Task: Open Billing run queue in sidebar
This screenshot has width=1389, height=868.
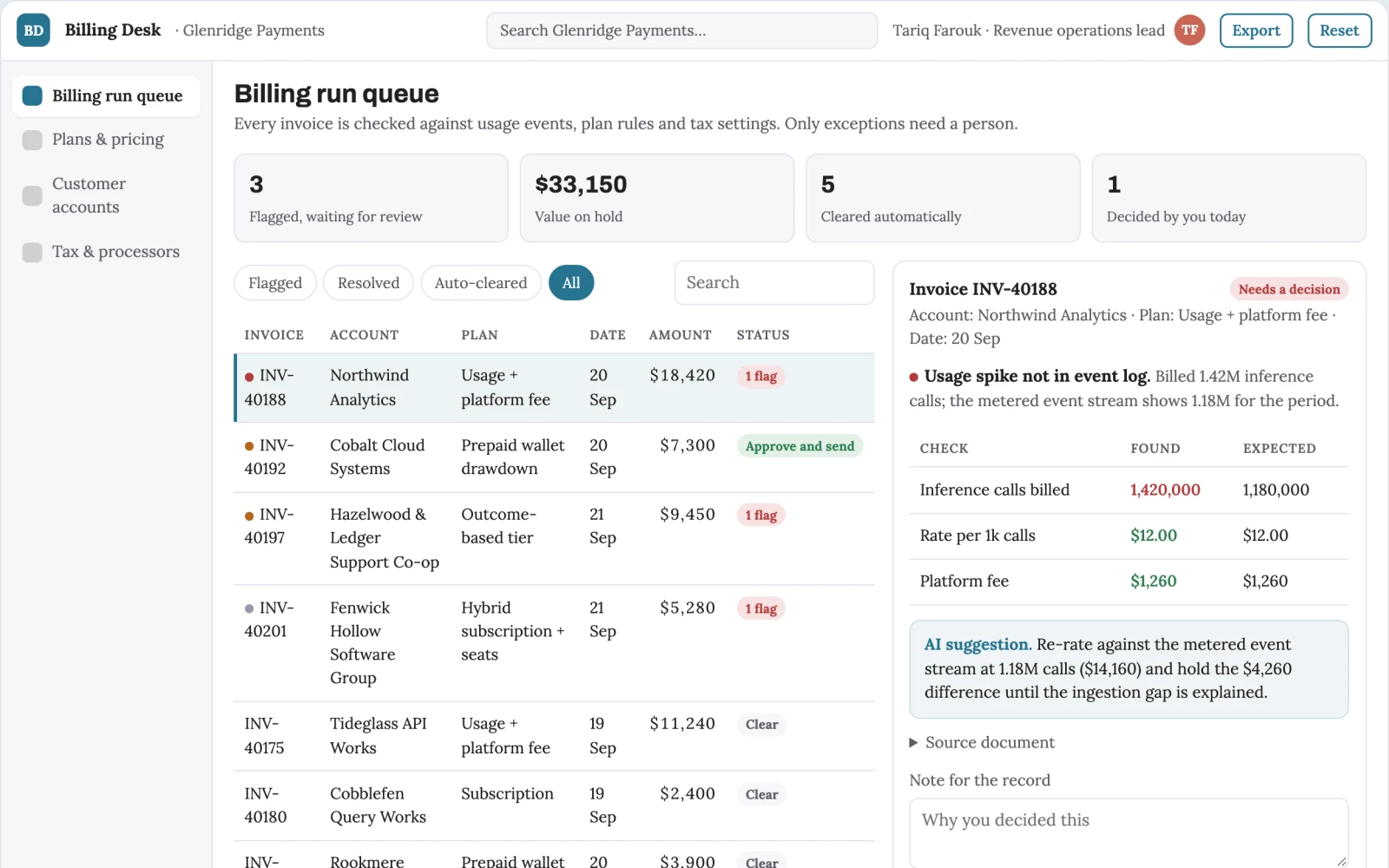Action: click(x=106, y=95)
